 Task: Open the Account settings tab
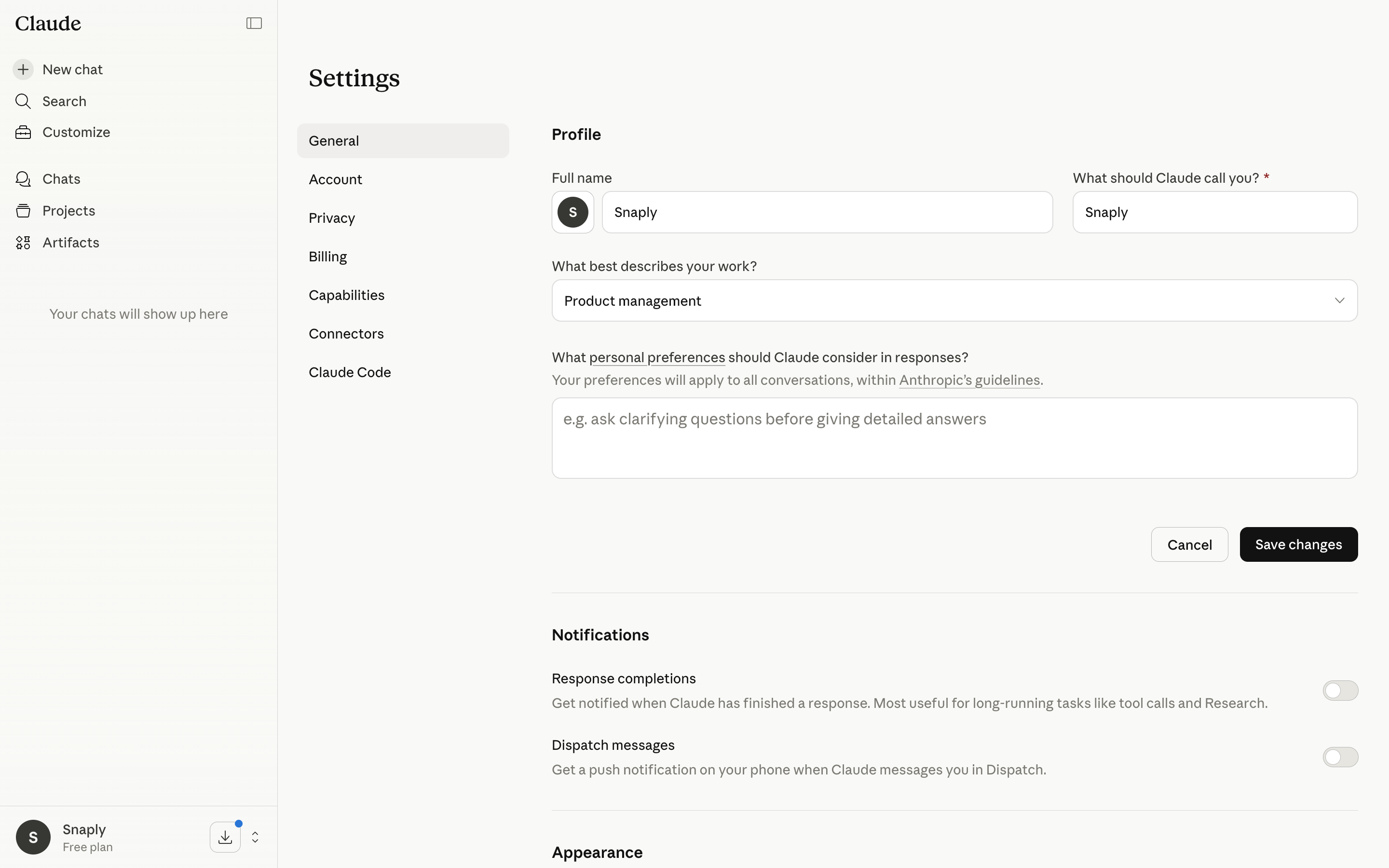403,179
